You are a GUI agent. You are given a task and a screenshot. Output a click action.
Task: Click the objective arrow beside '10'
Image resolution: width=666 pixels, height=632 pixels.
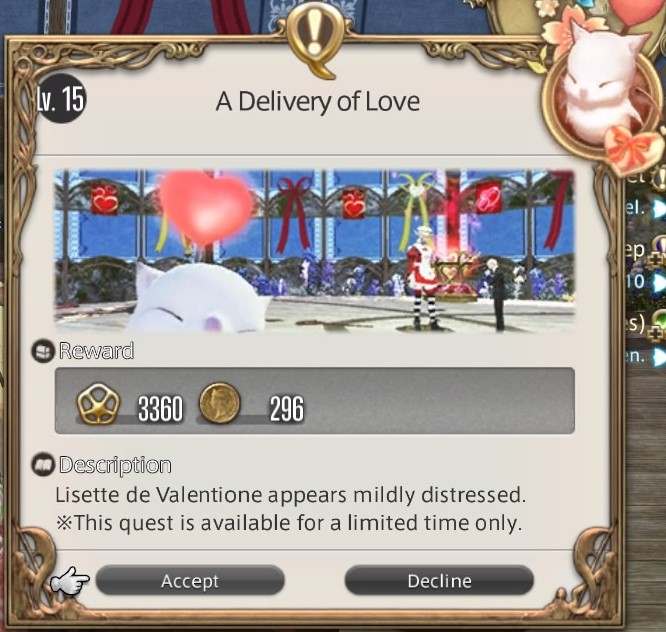659,282
